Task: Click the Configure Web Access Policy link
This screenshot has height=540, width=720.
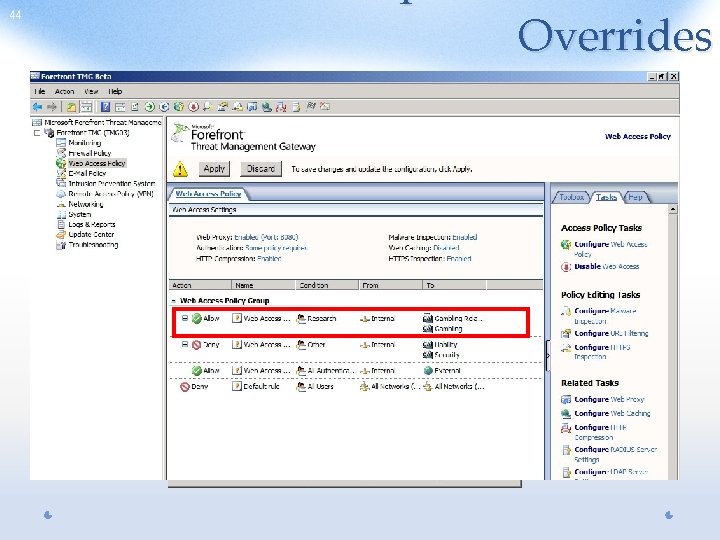Action: pyautogui.click(x=610, y=248)
